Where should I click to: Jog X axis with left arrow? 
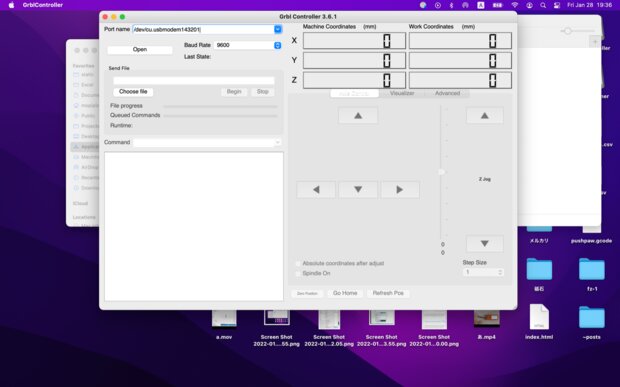(x=316, y=190)
